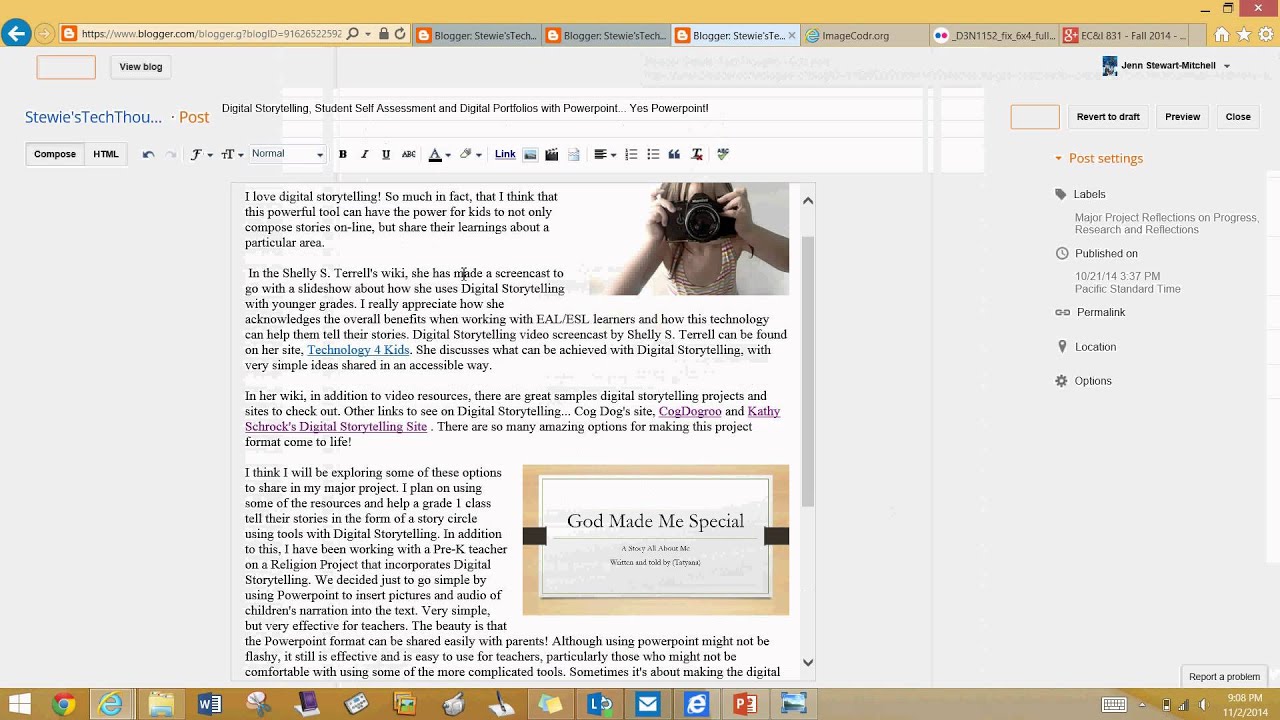The width and height of the screenshot is (1280, 720).
Task: Click the Numbered list icon
Action: point(631,154)
